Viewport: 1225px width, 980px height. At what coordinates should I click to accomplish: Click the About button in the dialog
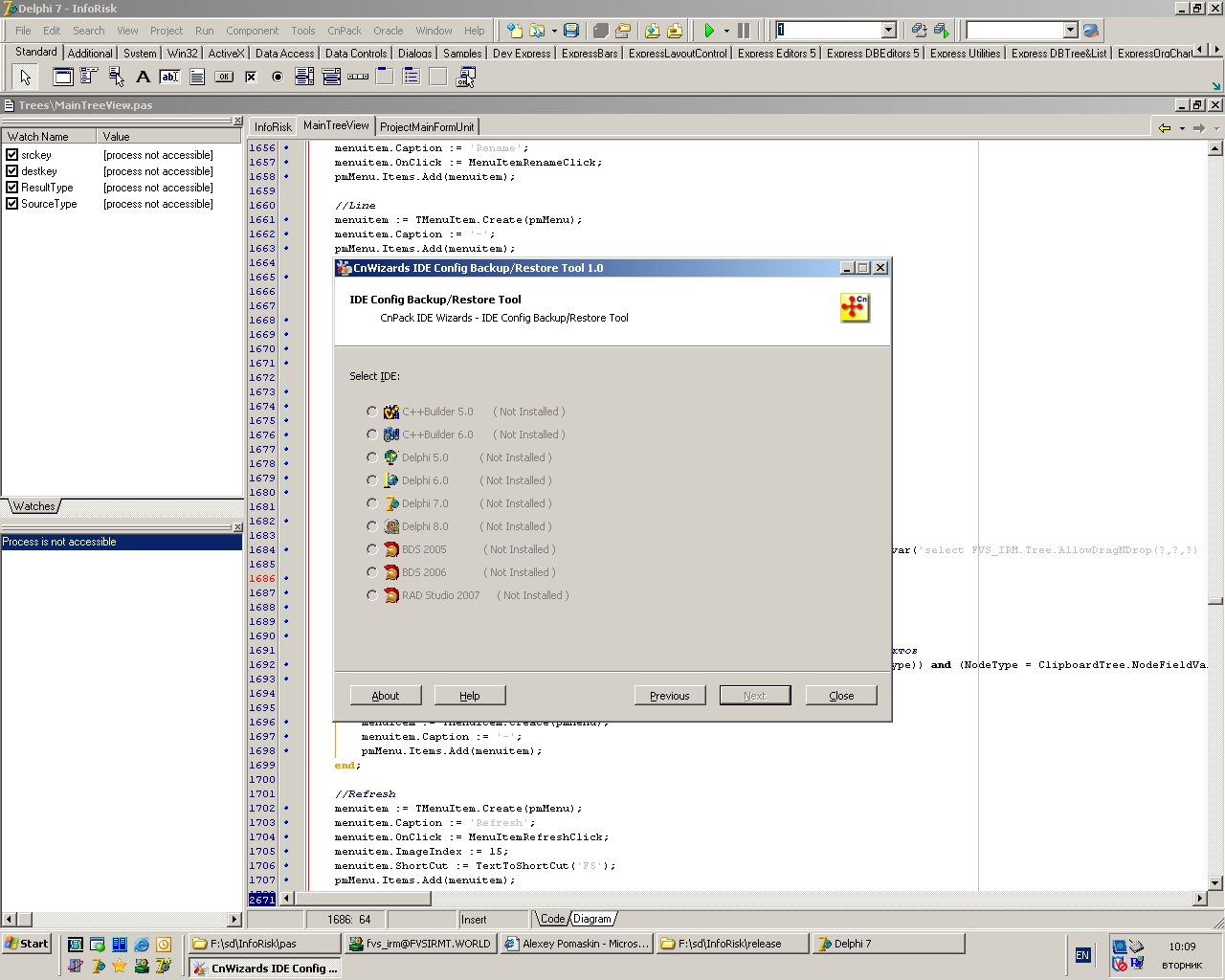[386, 696]
